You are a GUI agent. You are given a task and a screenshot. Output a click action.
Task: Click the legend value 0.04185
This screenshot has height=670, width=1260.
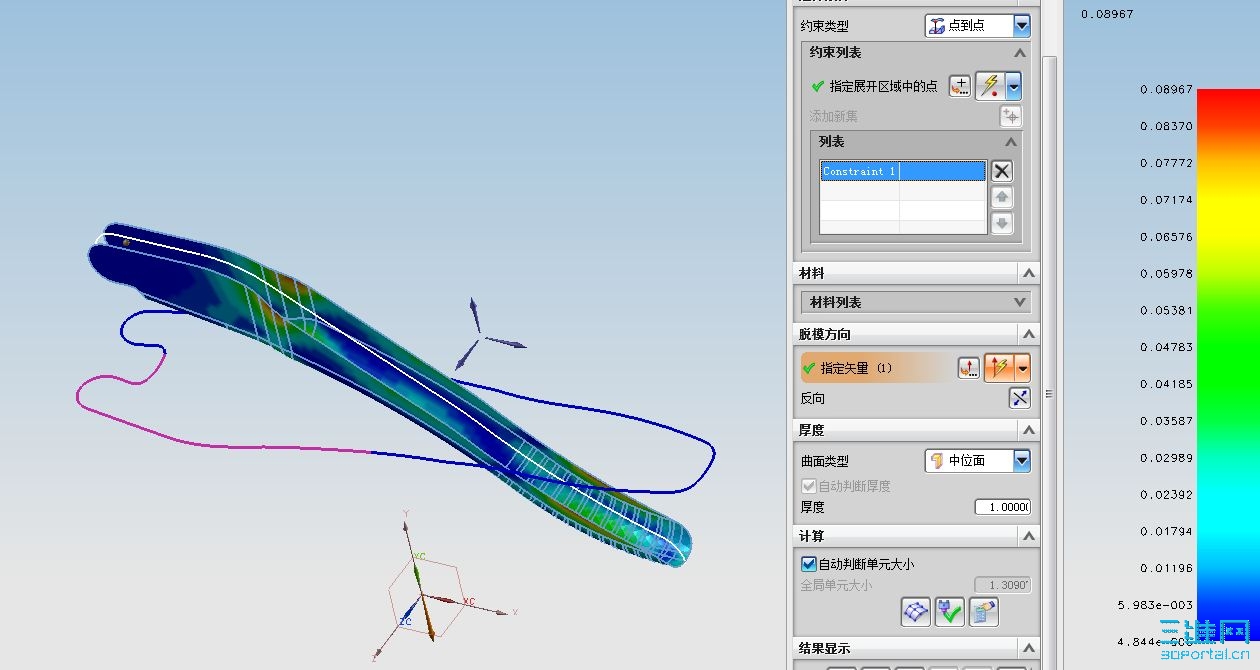pos(1166,384)
